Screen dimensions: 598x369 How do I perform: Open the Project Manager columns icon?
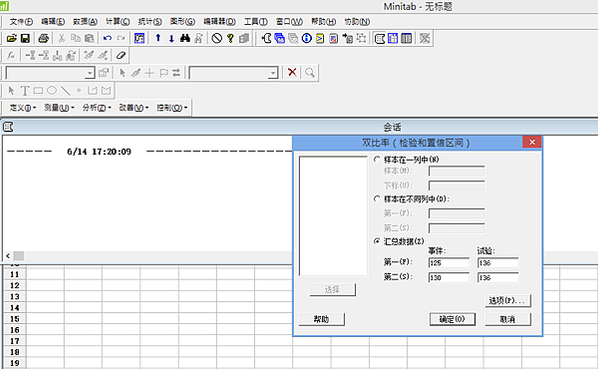(407, 38)
